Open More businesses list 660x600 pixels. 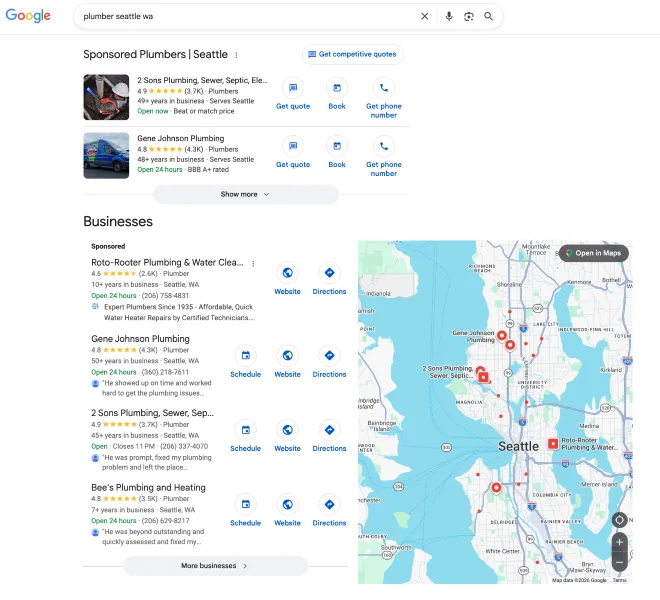point(215,566)
